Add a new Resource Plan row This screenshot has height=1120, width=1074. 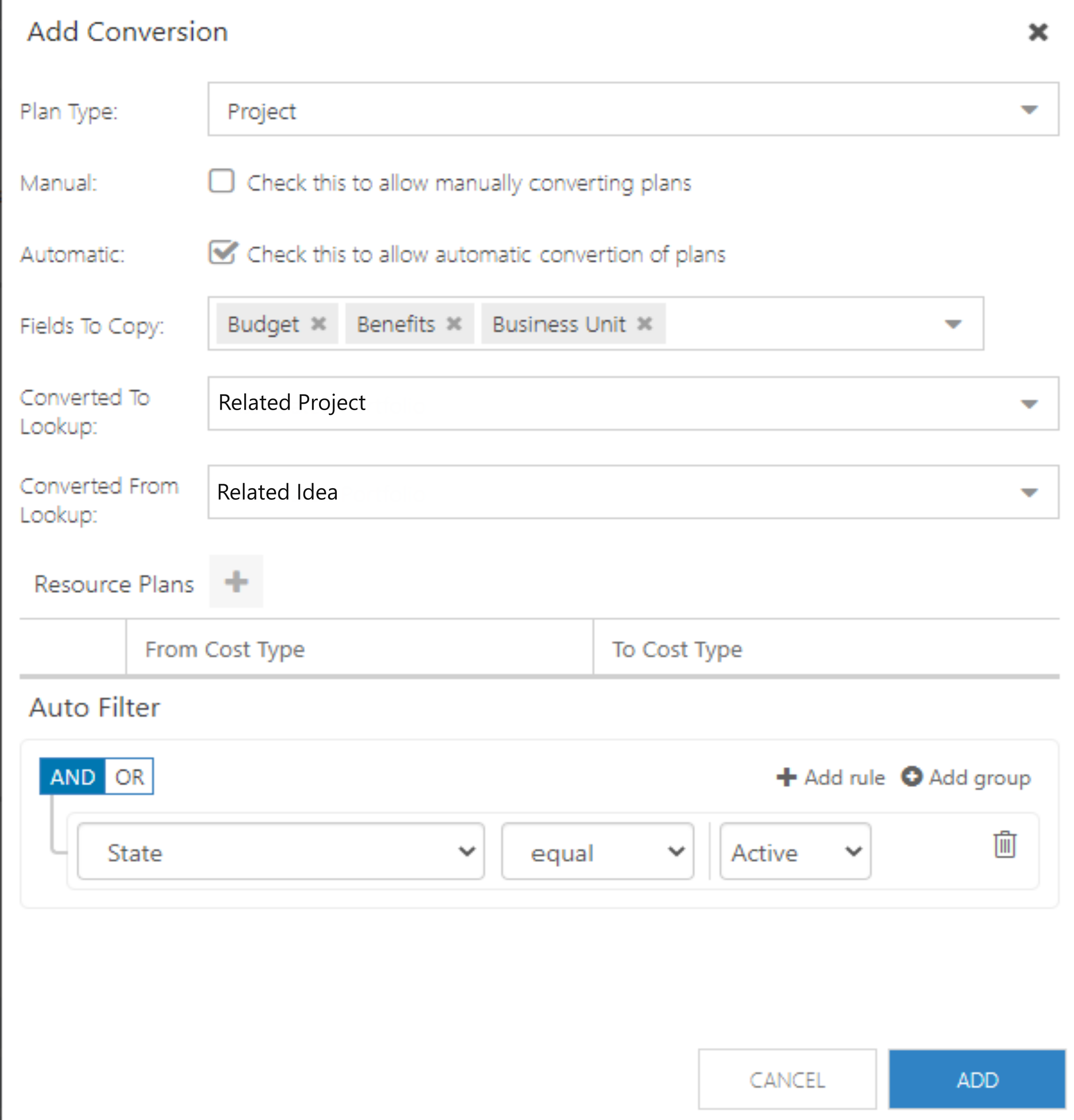tap(236, 582)
